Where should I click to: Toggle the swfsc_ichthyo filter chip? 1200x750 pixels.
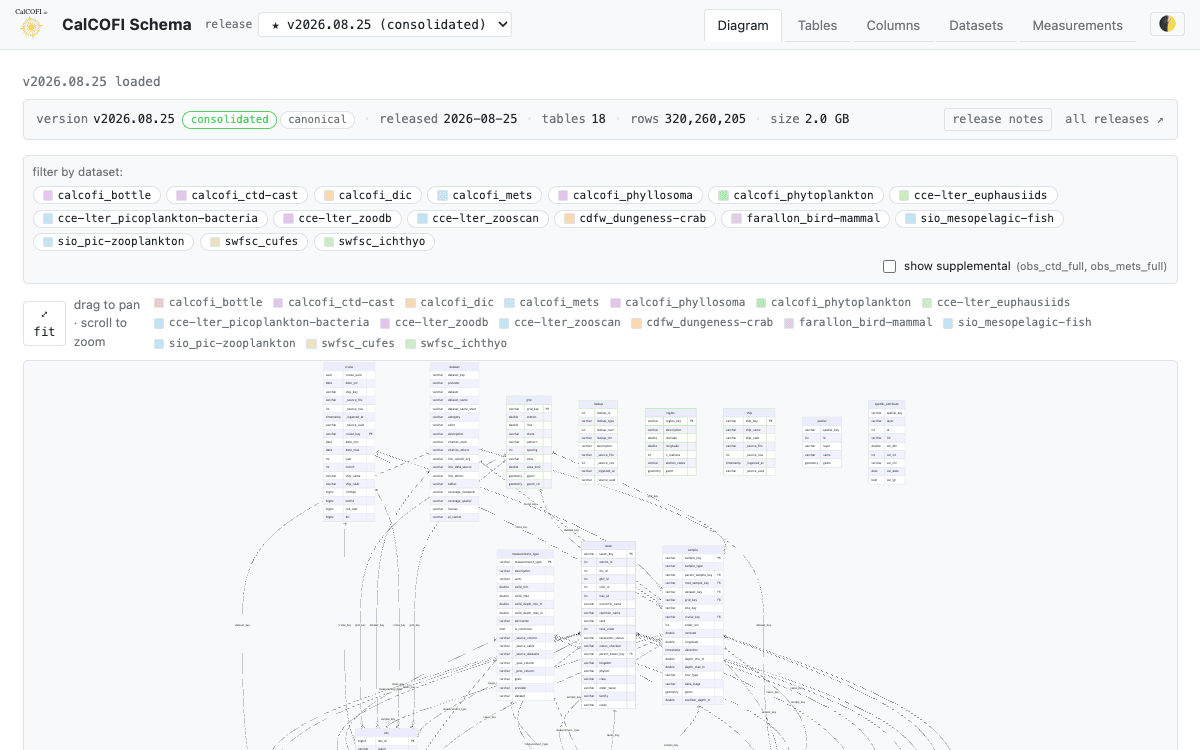[x=374, y=241]
